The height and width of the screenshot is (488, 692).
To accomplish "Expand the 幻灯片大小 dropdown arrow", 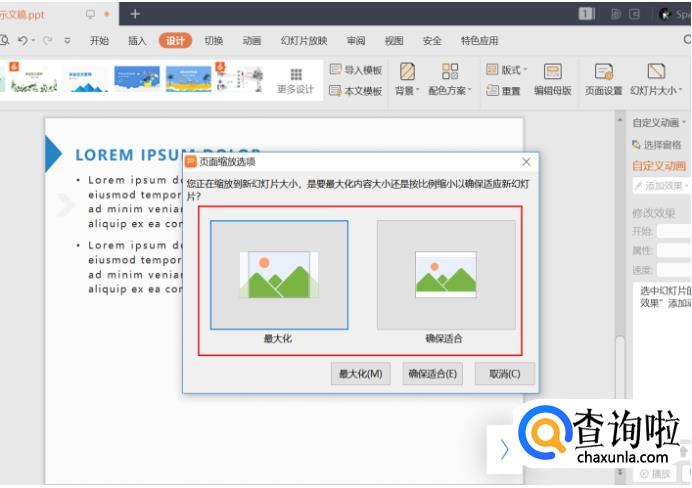I will [x=680, y=90].
